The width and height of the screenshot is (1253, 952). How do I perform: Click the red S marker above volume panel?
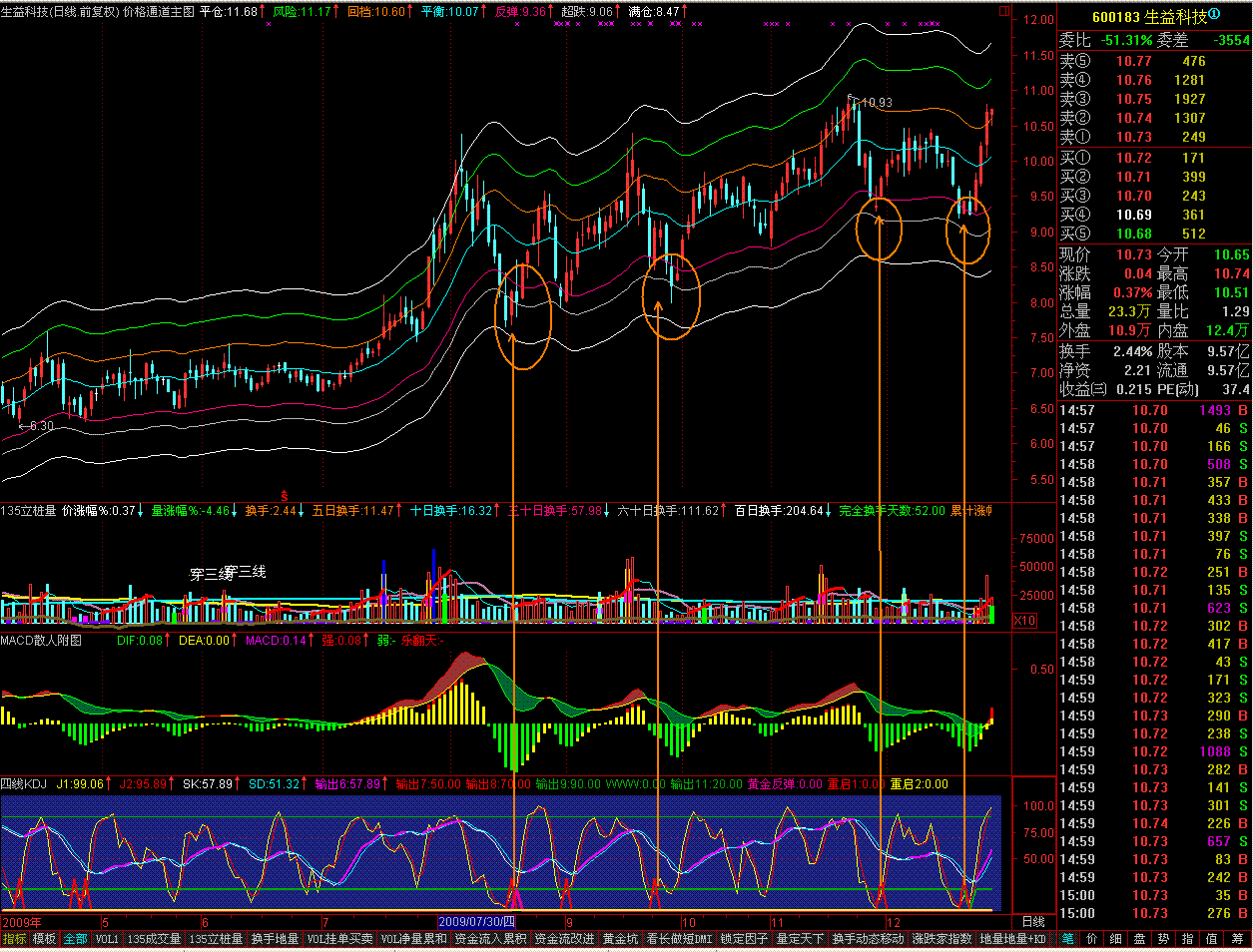pos(284,496)
